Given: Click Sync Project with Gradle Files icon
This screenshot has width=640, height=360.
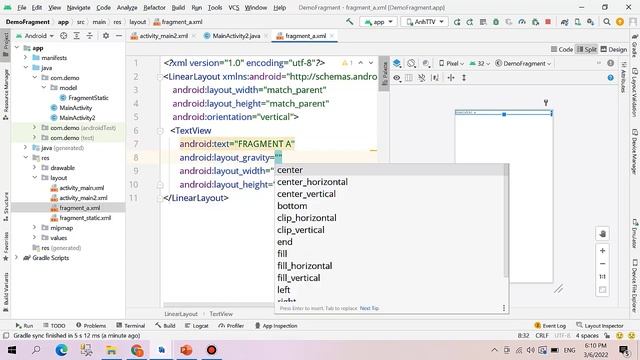Looking at the screenshot, I should coord(564,22).
